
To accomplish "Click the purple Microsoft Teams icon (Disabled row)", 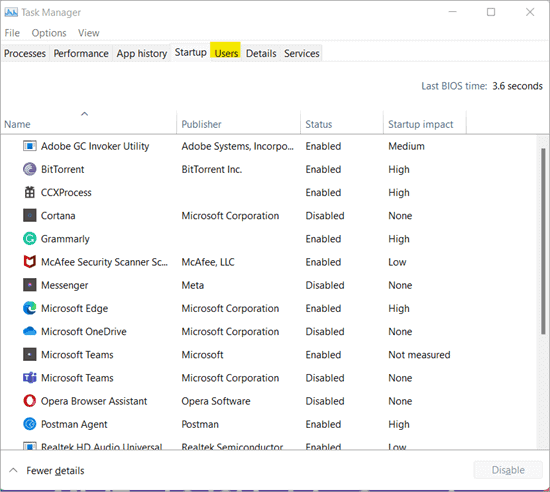I will 29,377.
